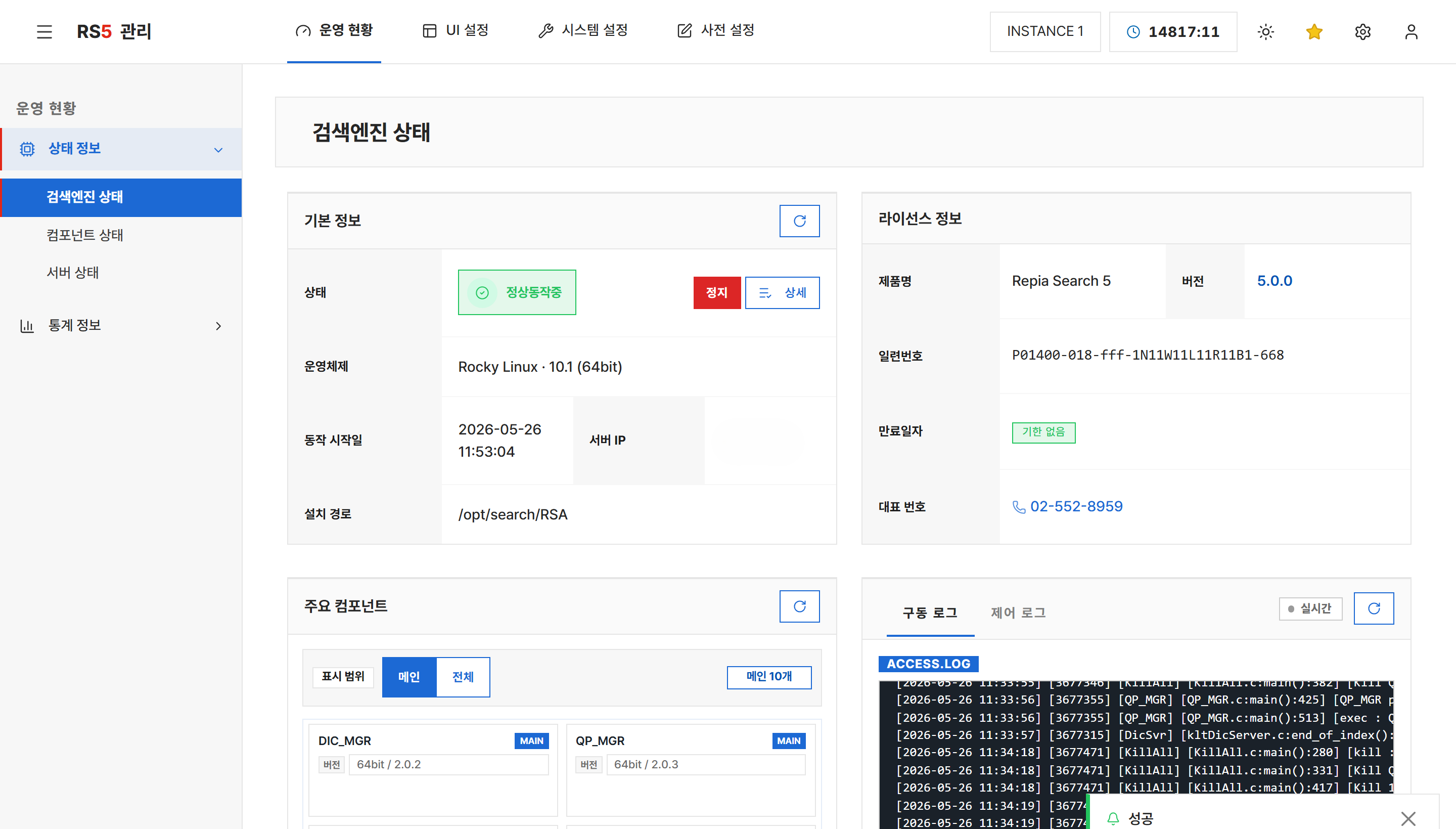The image size is (1456, 829).
Task: Click the bell icon in 성공 notification
Action: click(x=1113, y=819)
